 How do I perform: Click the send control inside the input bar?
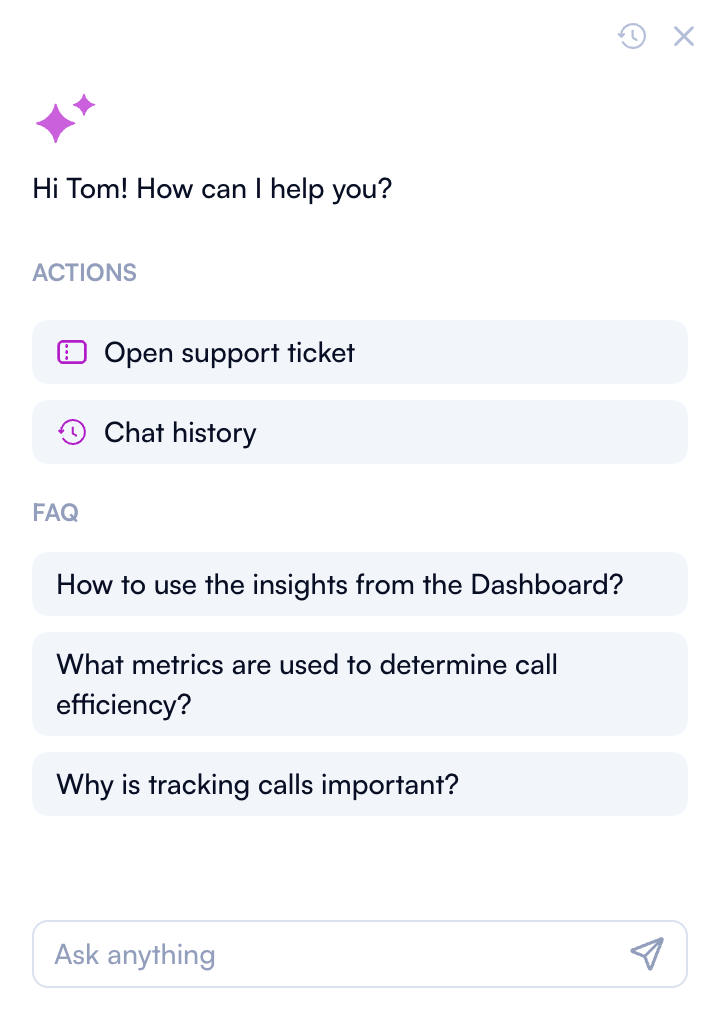647,954
